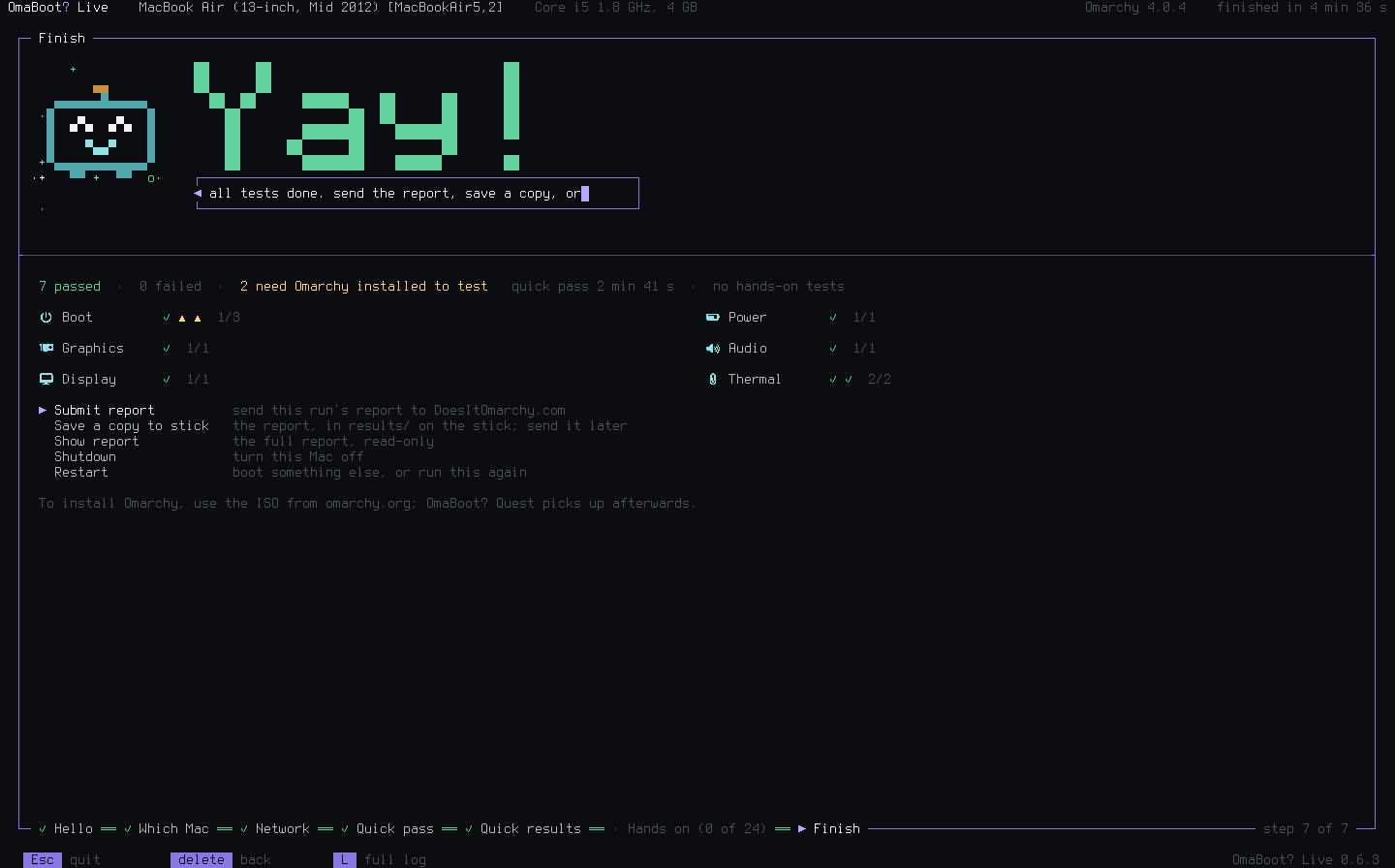This screenshot has height=868, width=1395.
Task: Click '2 need Omarchy installed to test'
Action: point(364,286)
